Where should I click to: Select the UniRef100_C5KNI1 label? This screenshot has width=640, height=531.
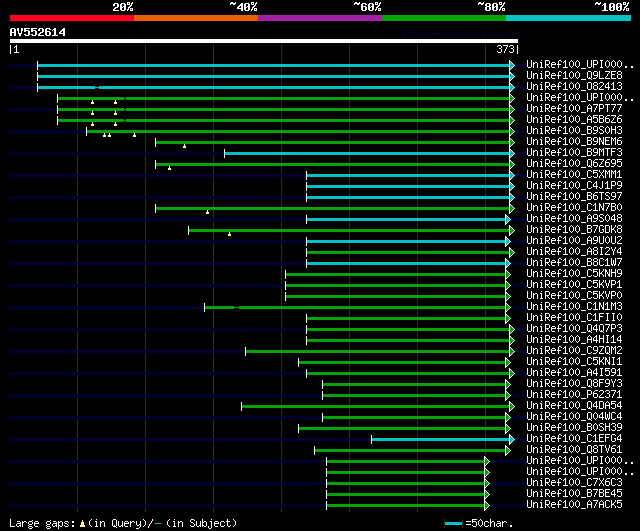click(574, 362)
